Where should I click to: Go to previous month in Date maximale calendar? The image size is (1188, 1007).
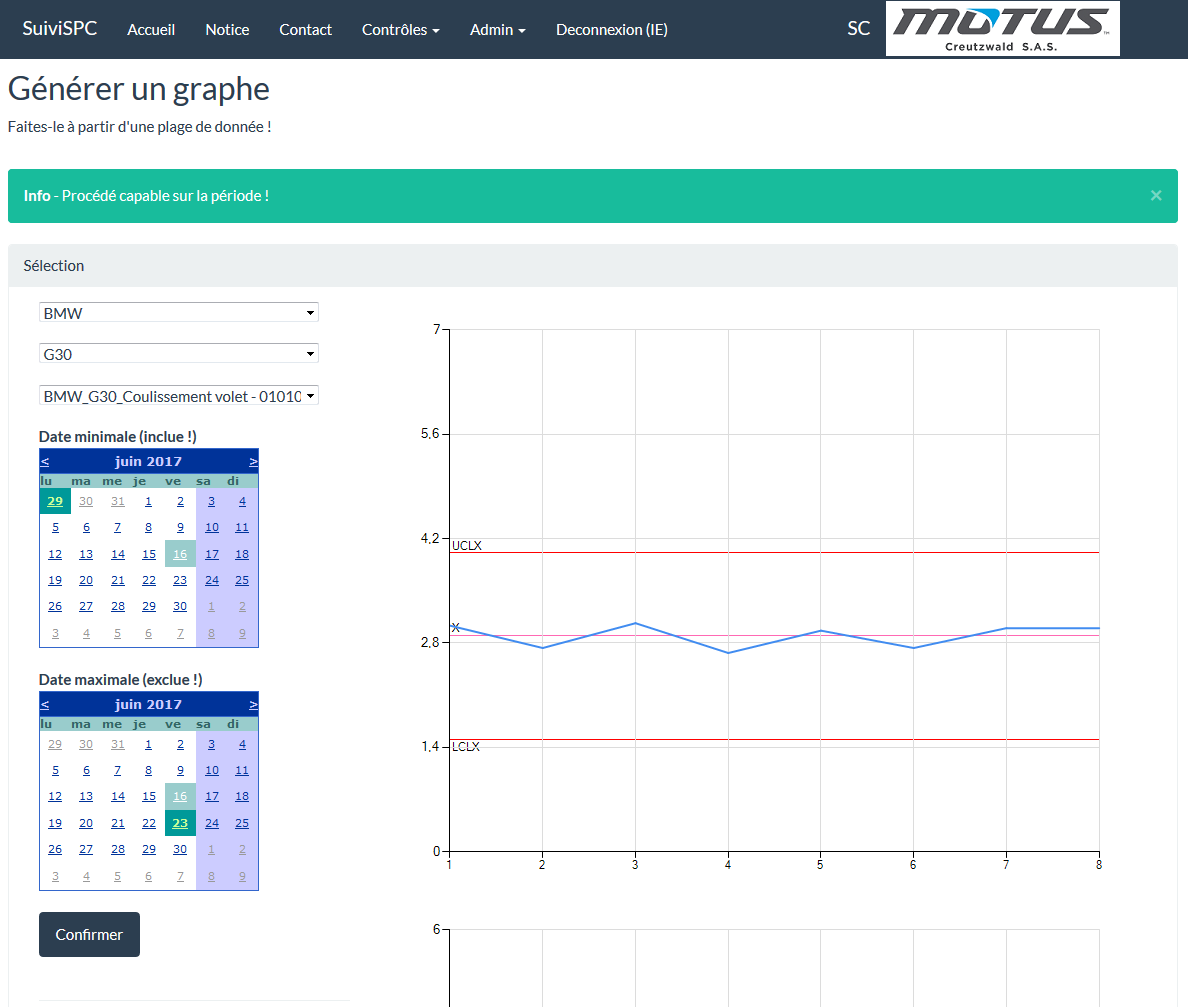[x=45, y=705]
